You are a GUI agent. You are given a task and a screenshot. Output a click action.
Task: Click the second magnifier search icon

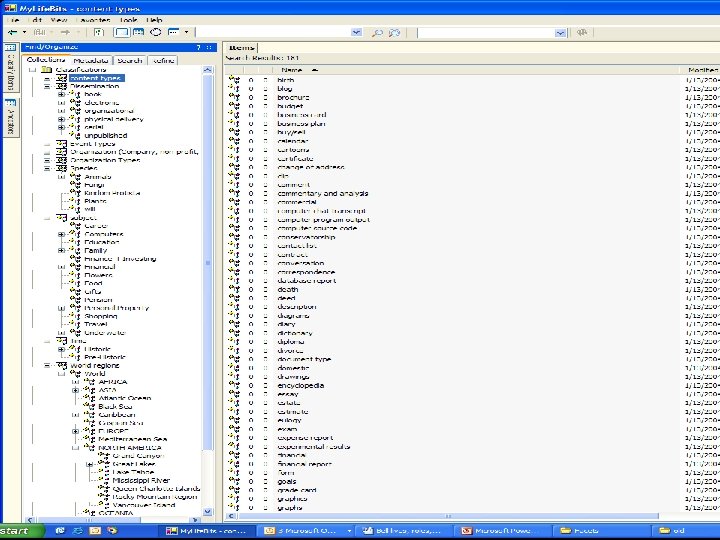394,33
